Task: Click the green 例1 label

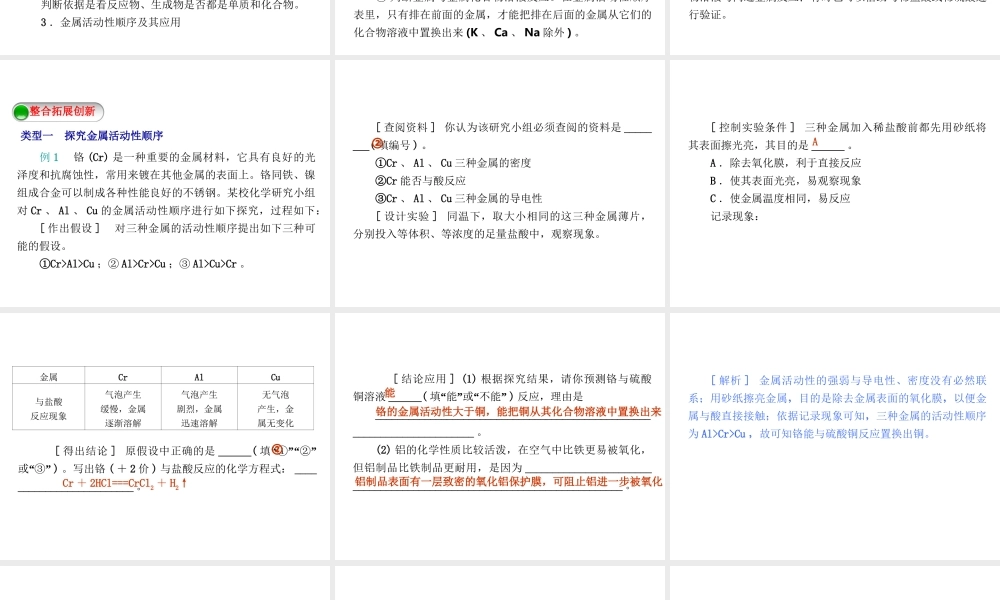Action: pos(49,157)
